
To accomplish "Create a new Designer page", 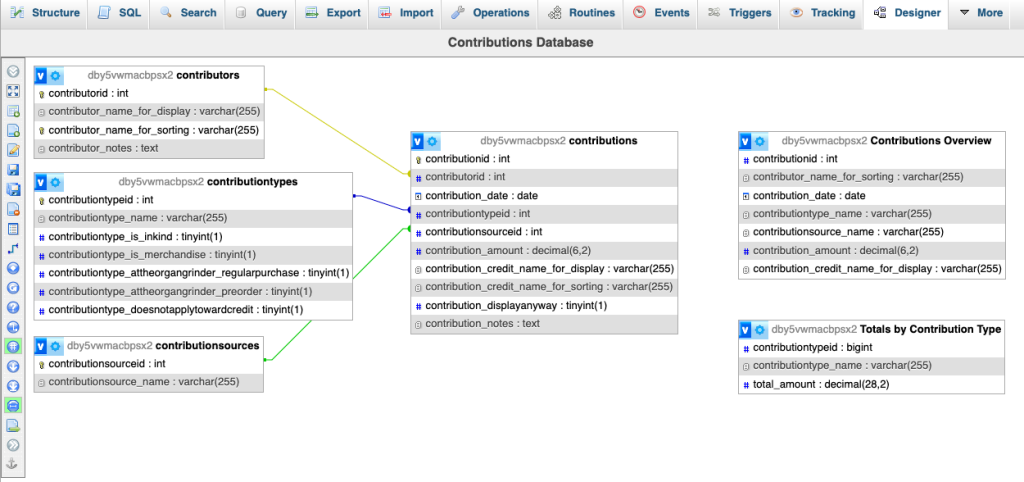I will (x=12, y=131).
